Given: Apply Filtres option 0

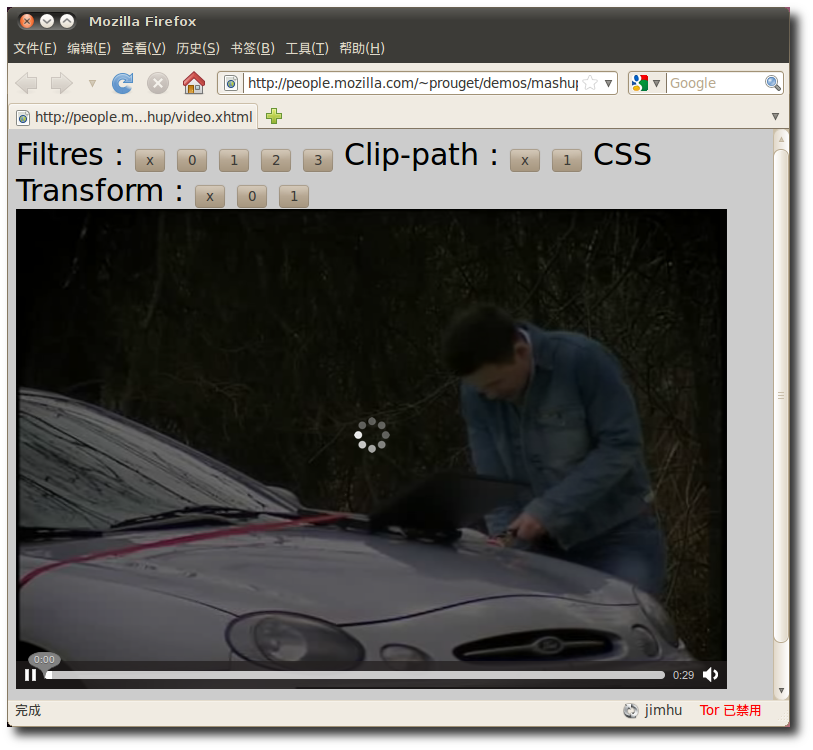Looking at the screenshot, I should 192,160.
